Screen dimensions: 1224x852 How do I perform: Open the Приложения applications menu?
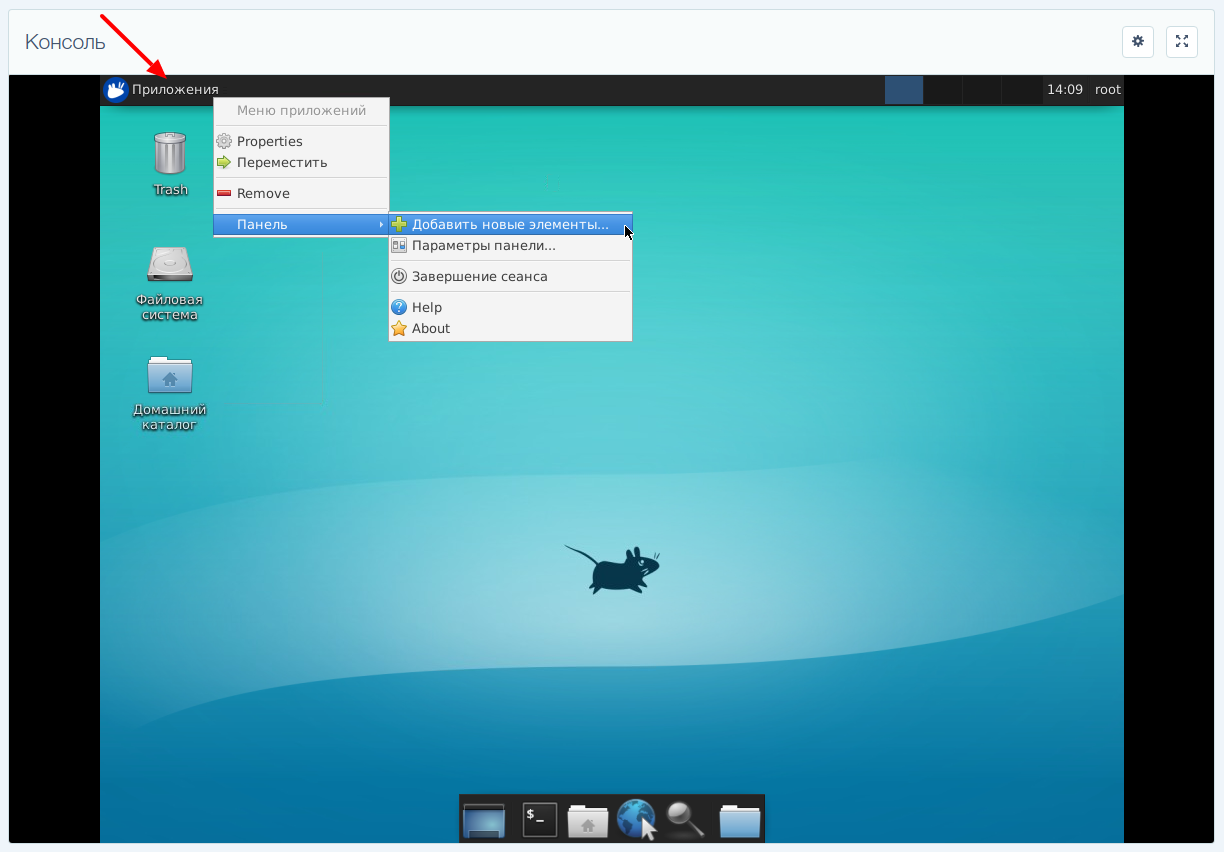tap(161, 90)
